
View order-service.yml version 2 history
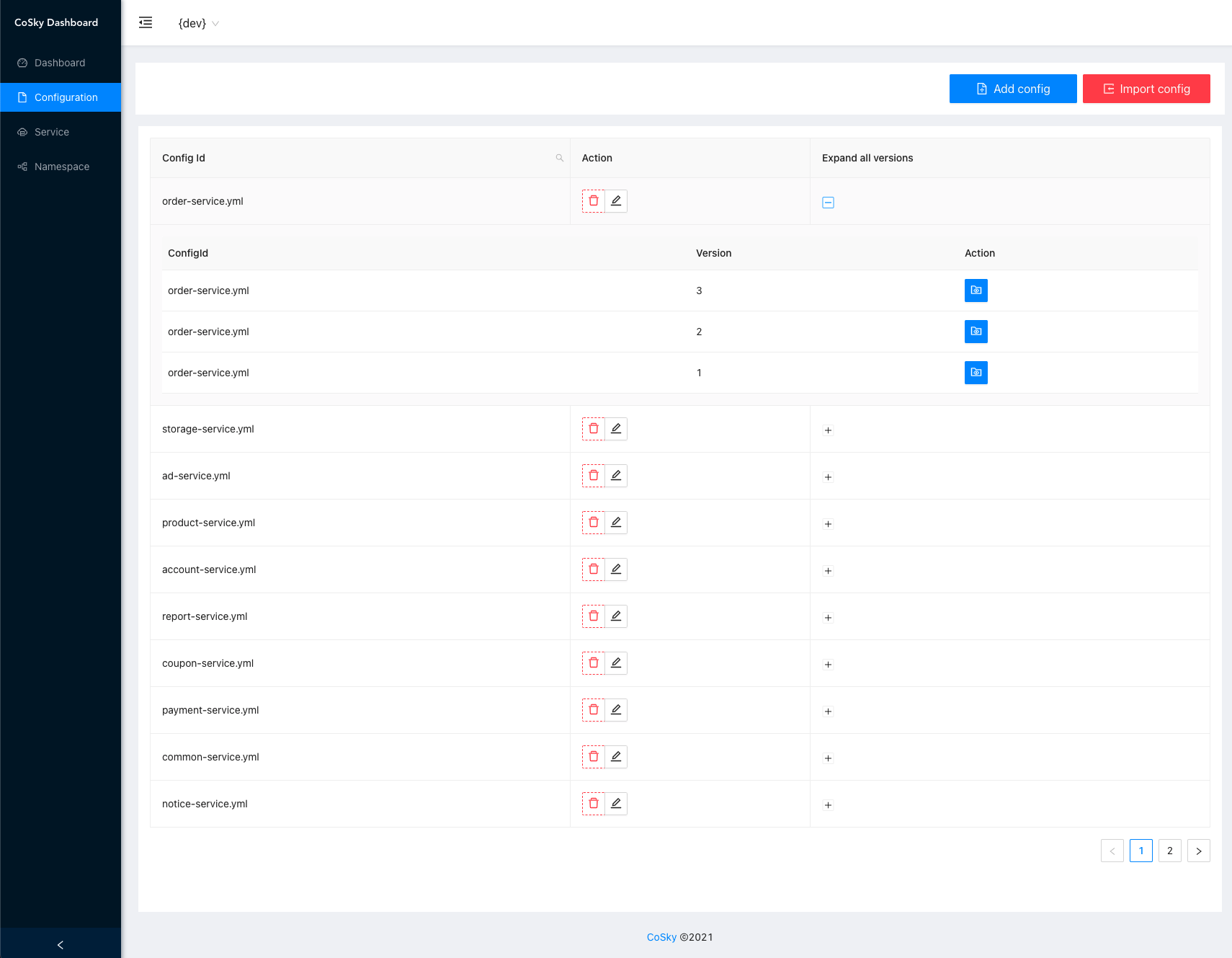pyautogui.click(x=976, y=332)
